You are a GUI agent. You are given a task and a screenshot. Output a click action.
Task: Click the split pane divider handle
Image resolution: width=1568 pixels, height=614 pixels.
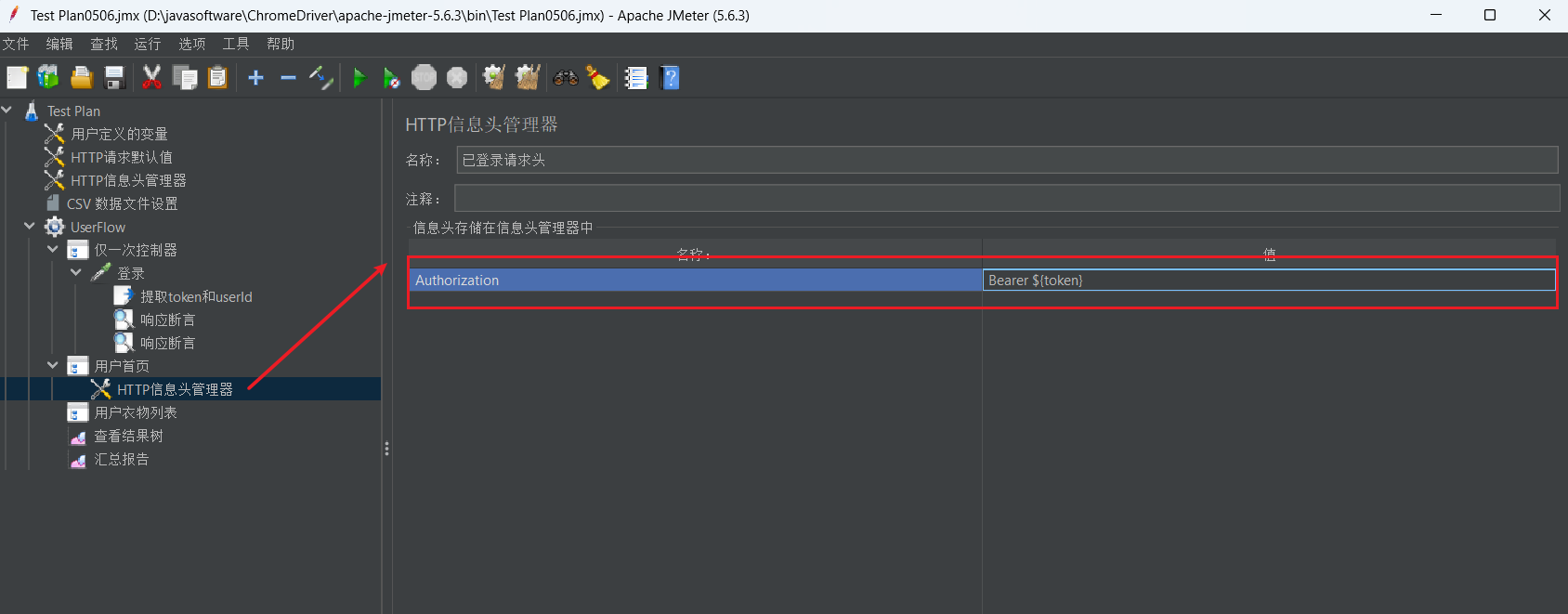pyautogui.click(x=386, y=449)
